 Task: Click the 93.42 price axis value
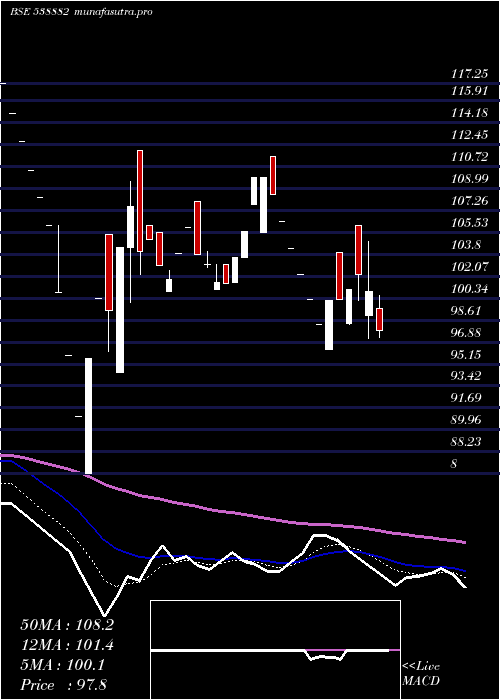point(466,376)
